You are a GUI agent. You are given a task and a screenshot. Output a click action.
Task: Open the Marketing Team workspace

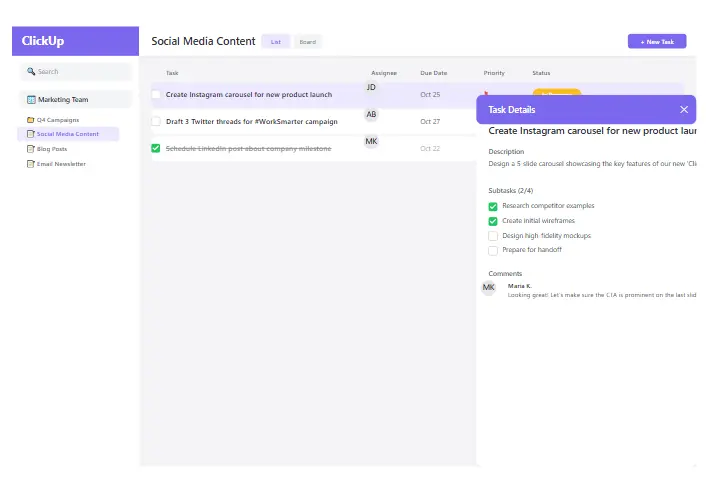coord(76,100)
